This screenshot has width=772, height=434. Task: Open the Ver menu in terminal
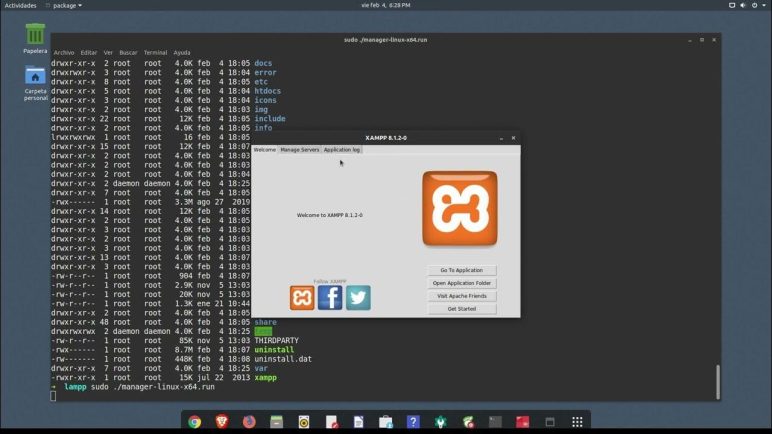click(x=108, y=53)
